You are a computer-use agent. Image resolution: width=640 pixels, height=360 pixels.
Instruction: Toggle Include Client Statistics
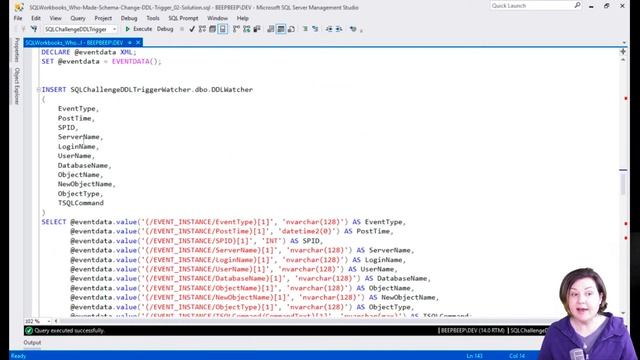point(257,29)
